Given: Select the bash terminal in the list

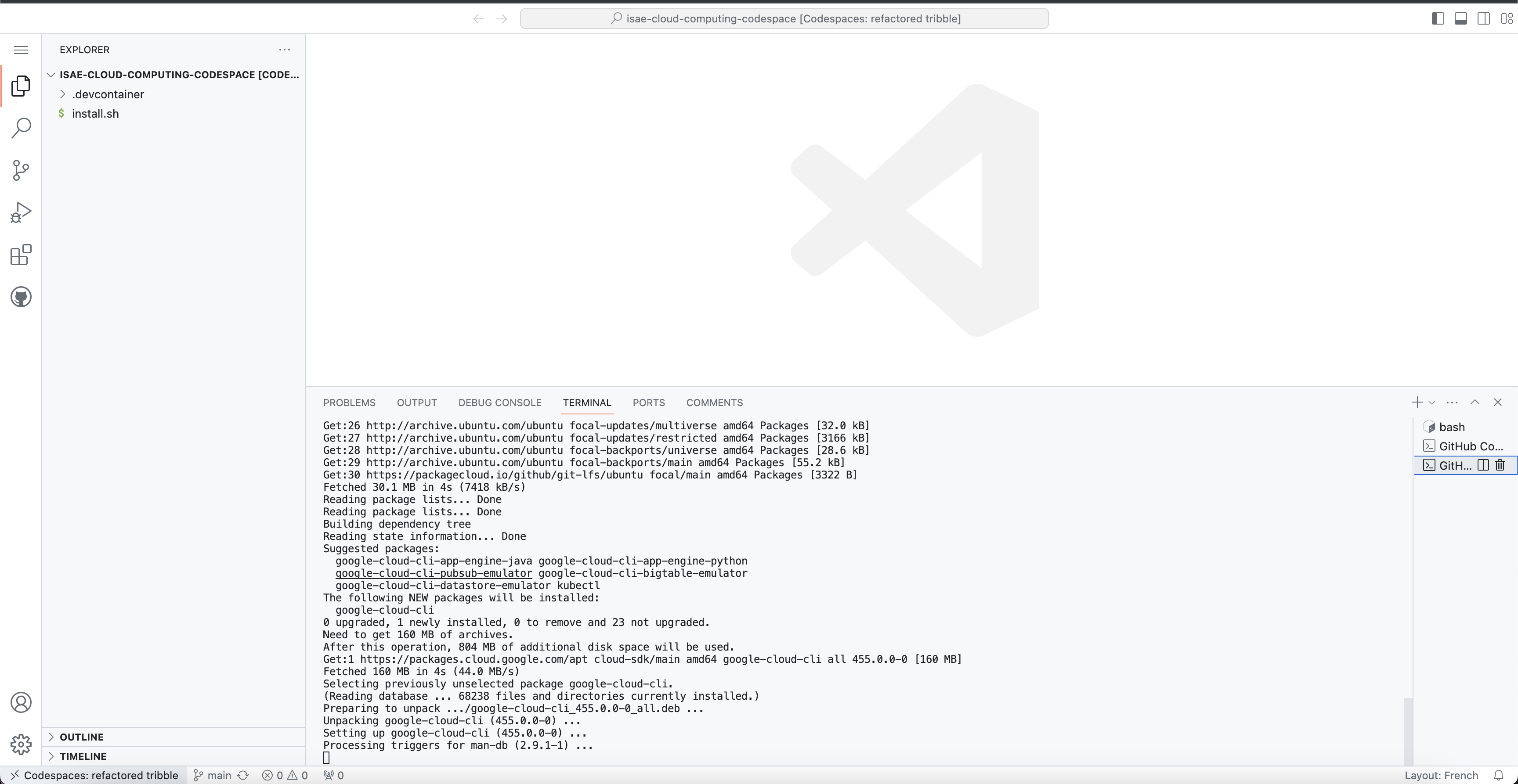Looking at the screenshot, I should point(1451,426).
